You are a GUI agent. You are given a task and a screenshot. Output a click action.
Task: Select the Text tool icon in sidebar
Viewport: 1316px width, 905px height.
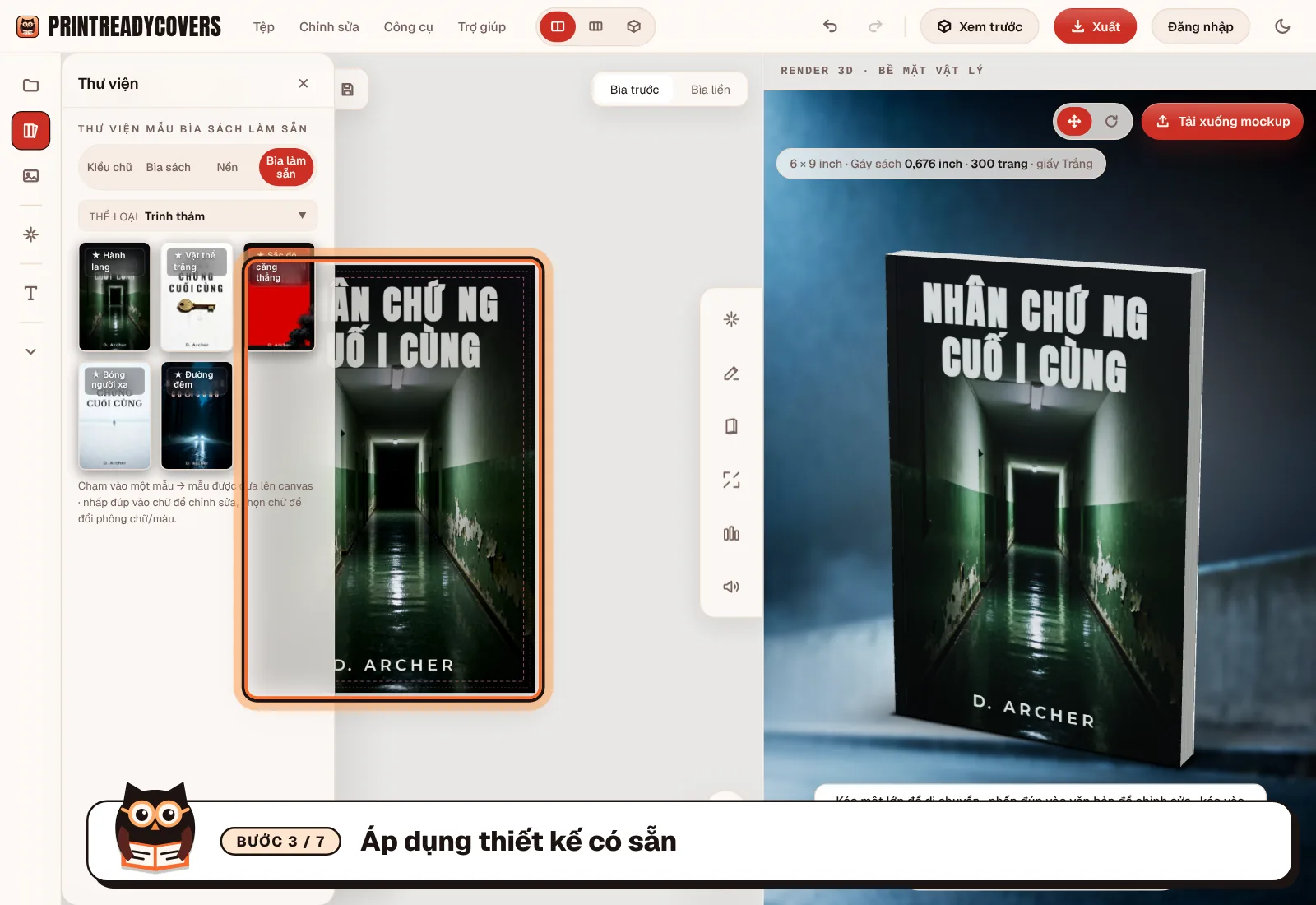[30, 294]
